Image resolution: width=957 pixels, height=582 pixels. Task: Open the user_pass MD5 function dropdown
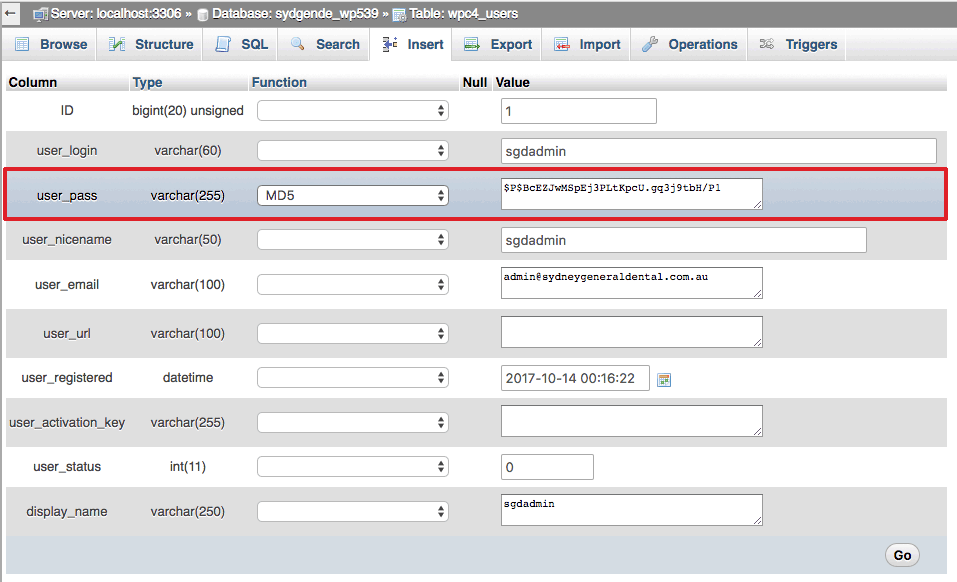(x=352, y=196)
